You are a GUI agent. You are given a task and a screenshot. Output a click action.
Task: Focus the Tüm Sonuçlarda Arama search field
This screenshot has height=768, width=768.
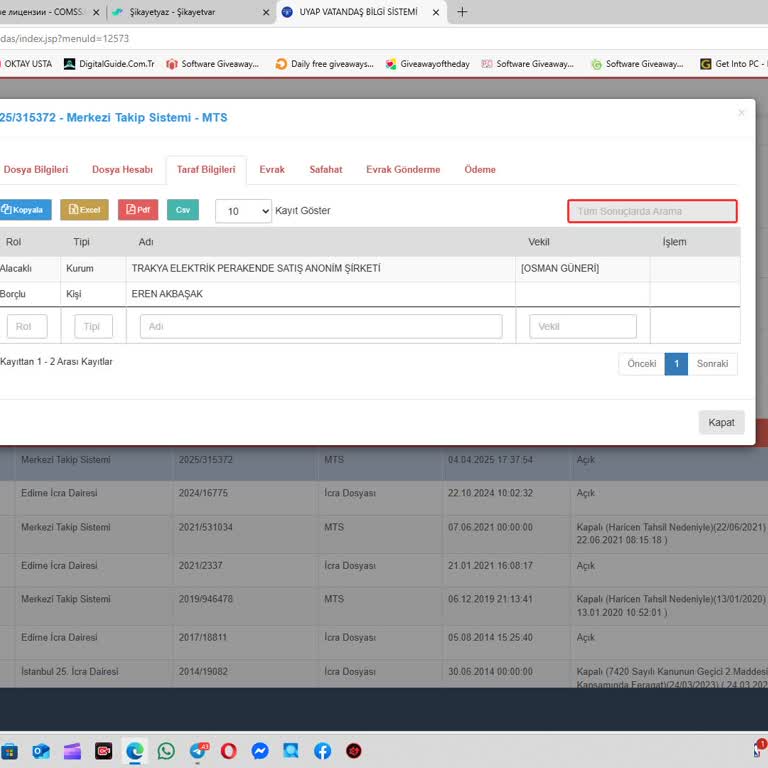652,211
